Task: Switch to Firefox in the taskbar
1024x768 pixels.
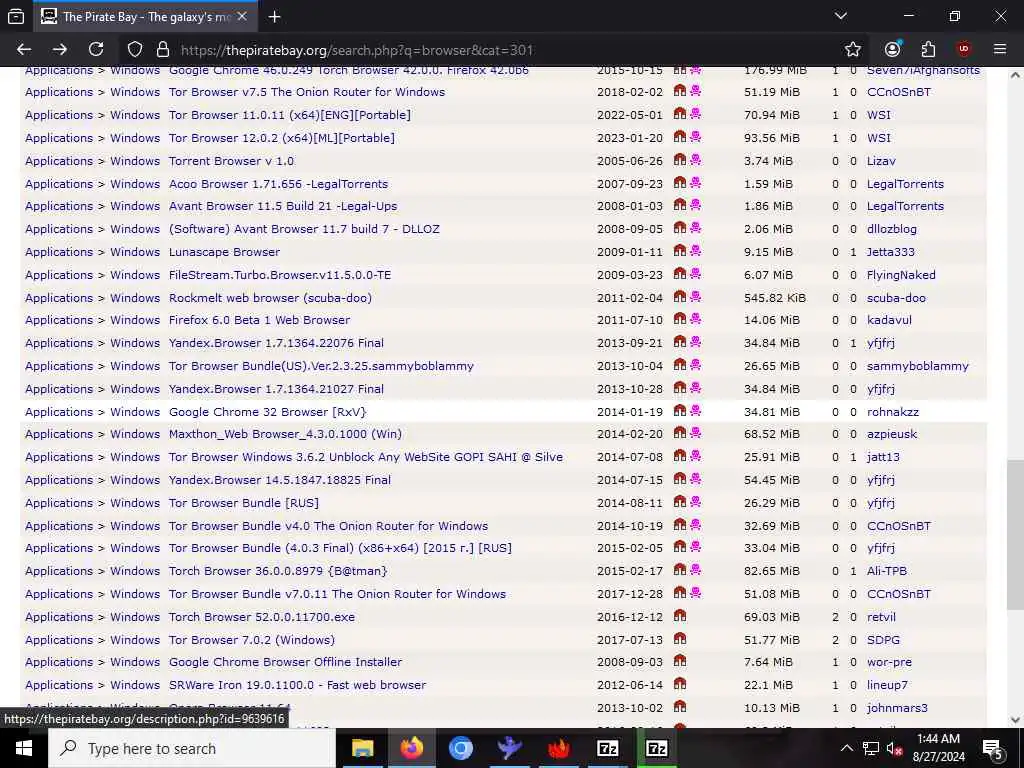Action: click(x=411, y=748)
